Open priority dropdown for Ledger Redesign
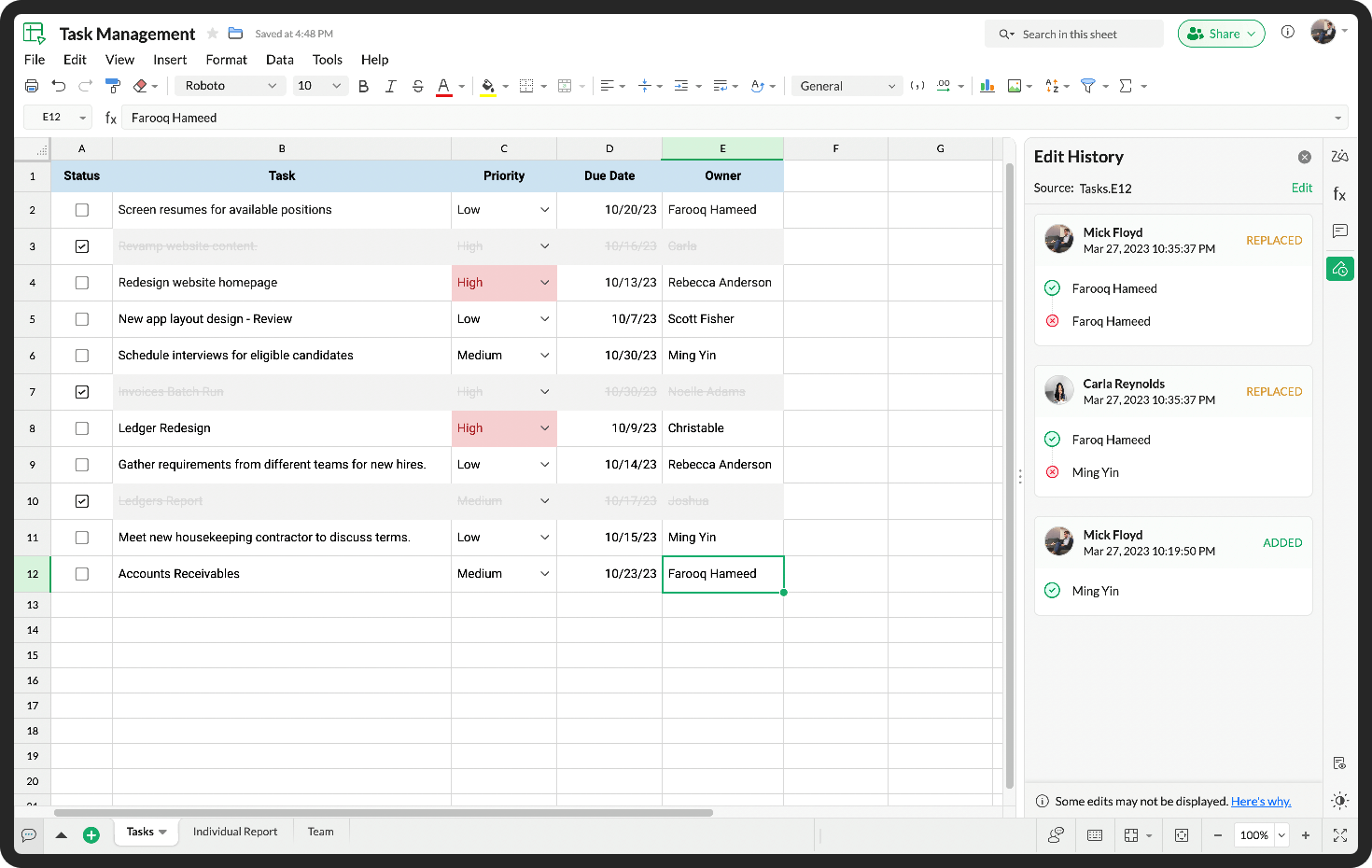Viewport: 1372px width, 868px height. 544,428
